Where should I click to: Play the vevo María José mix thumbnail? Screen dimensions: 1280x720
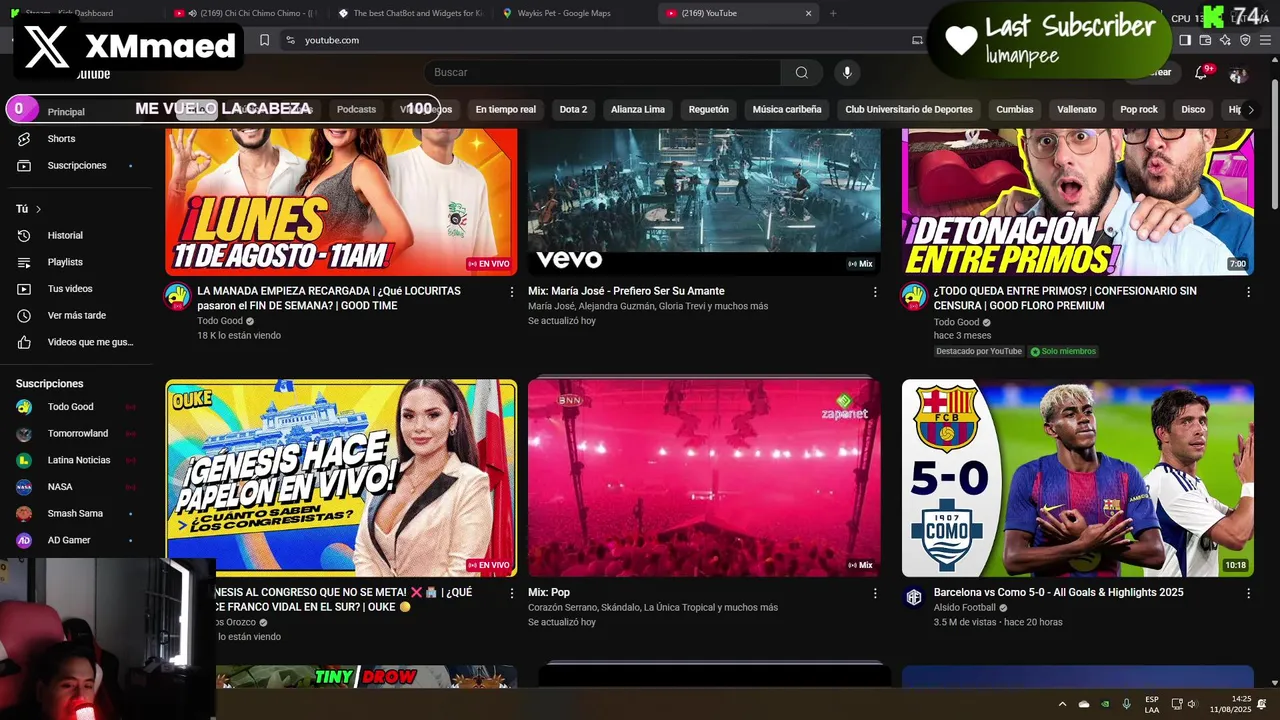[704, 201]
